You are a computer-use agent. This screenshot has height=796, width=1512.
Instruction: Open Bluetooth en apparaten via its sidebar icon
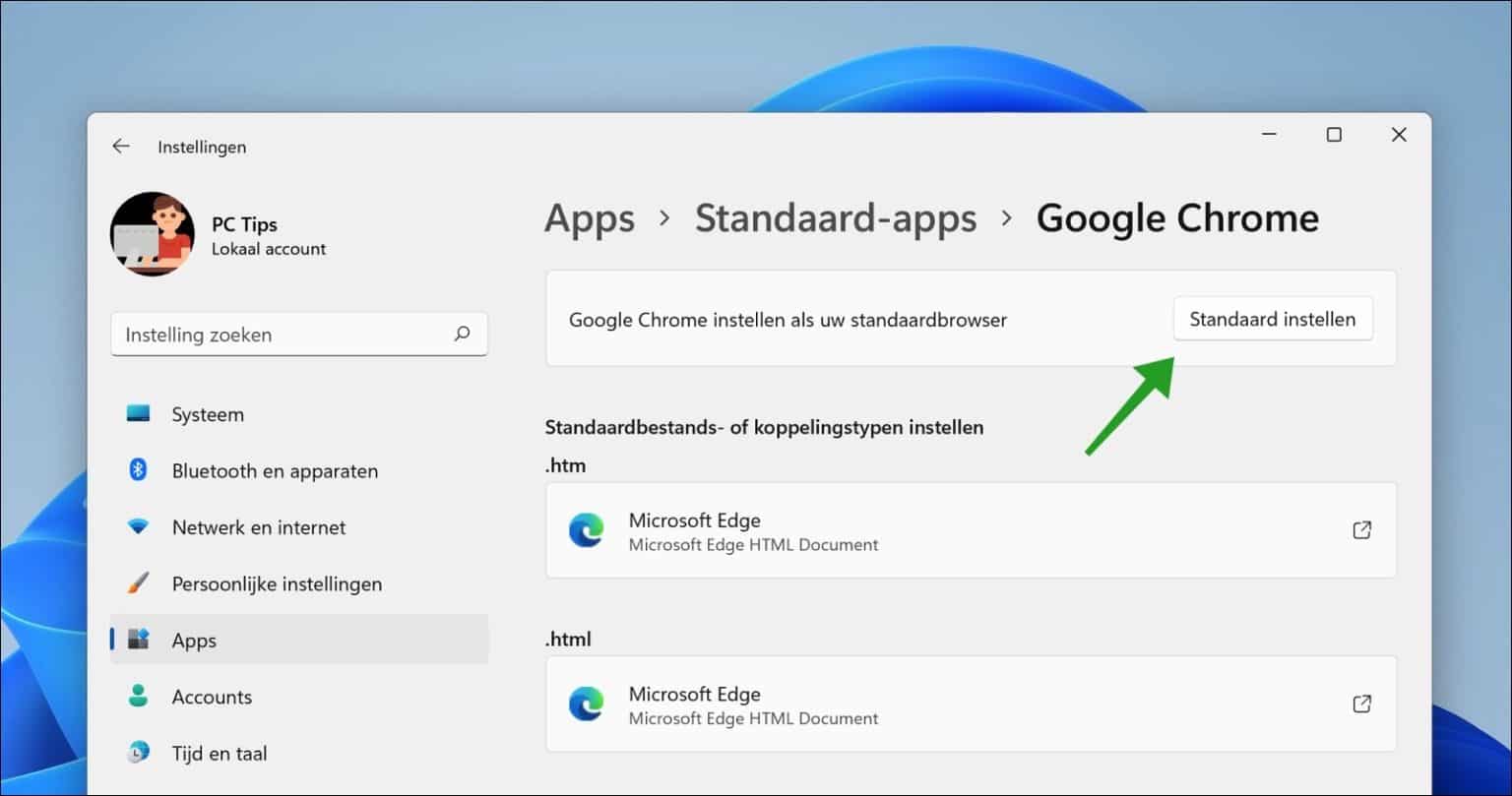(x=137, y=470)
